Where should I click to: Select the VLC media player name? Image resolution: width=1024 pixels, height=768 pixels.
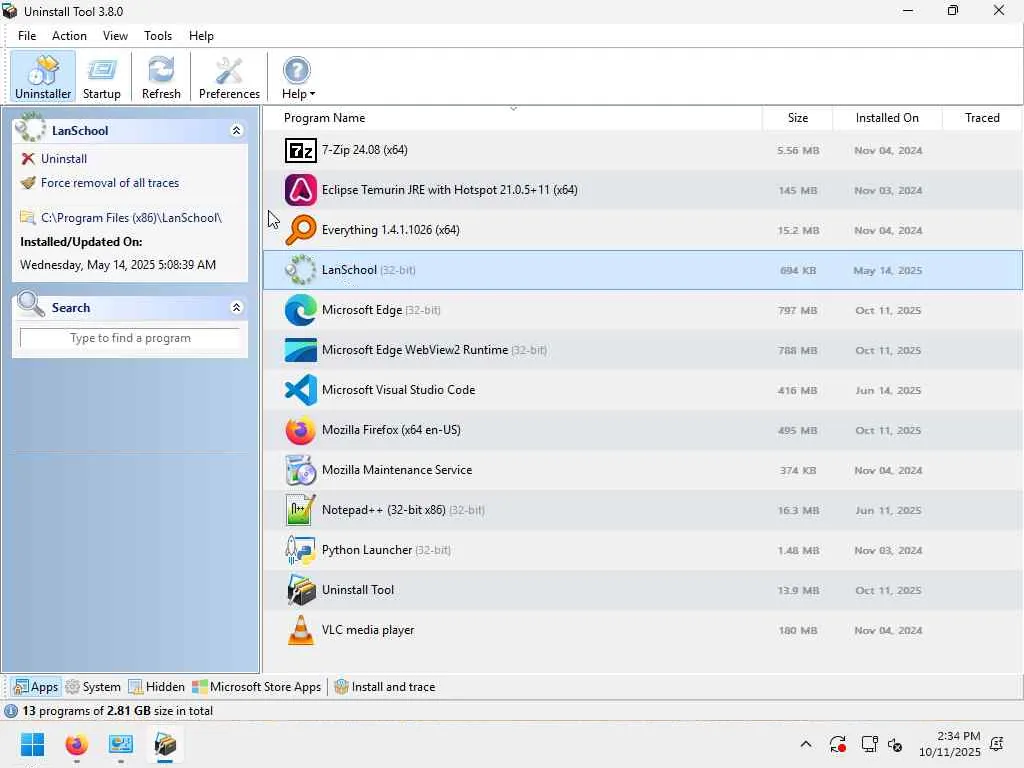pyautogui.click(x=368, y=630)
